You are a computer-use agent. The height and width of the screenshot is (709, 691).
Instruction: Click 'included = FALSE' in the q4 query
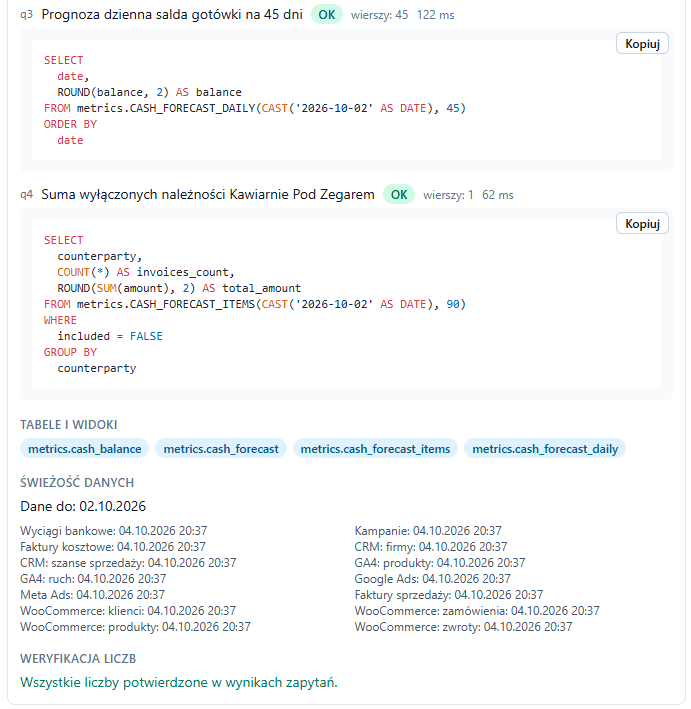(110, 336)
